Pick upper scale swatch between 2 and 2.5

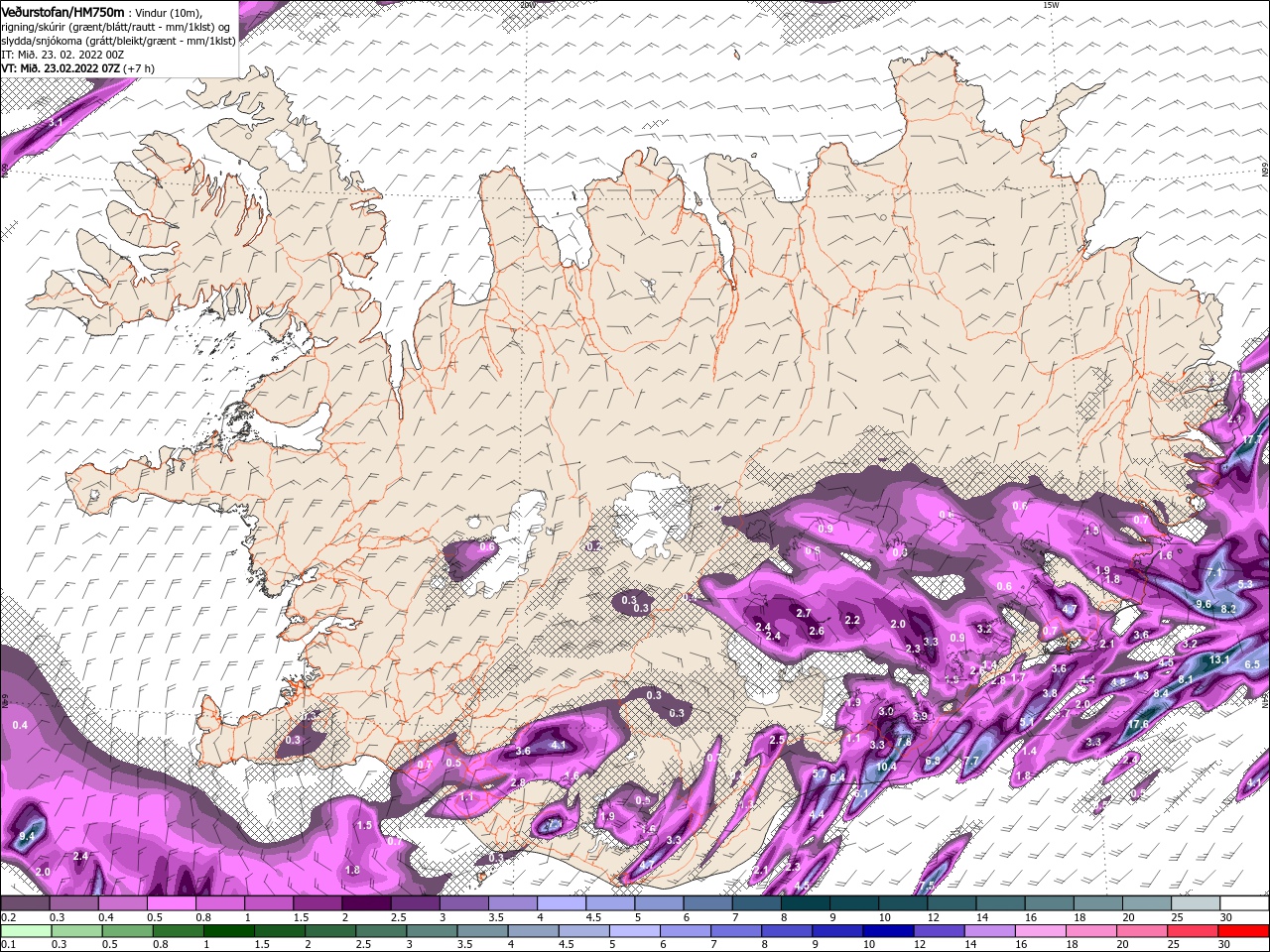(x=366, y=903)
